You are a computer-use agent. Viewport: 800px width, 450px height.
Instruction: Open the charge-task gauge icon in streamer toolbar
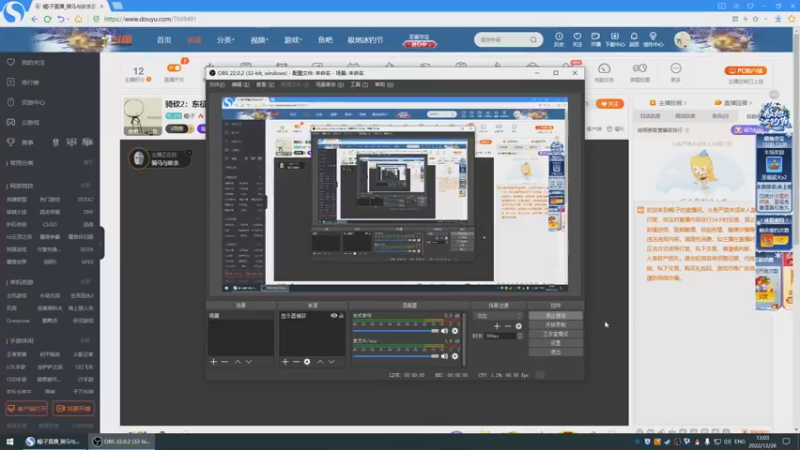tap(604, 72)
